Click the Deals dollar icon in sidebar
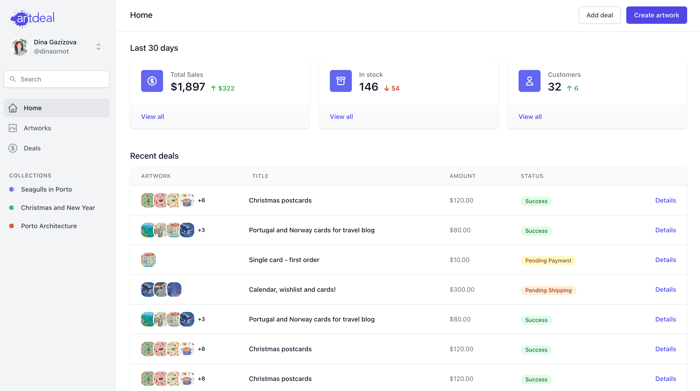Viewport: 700px width, 391px height. [13, 148]
